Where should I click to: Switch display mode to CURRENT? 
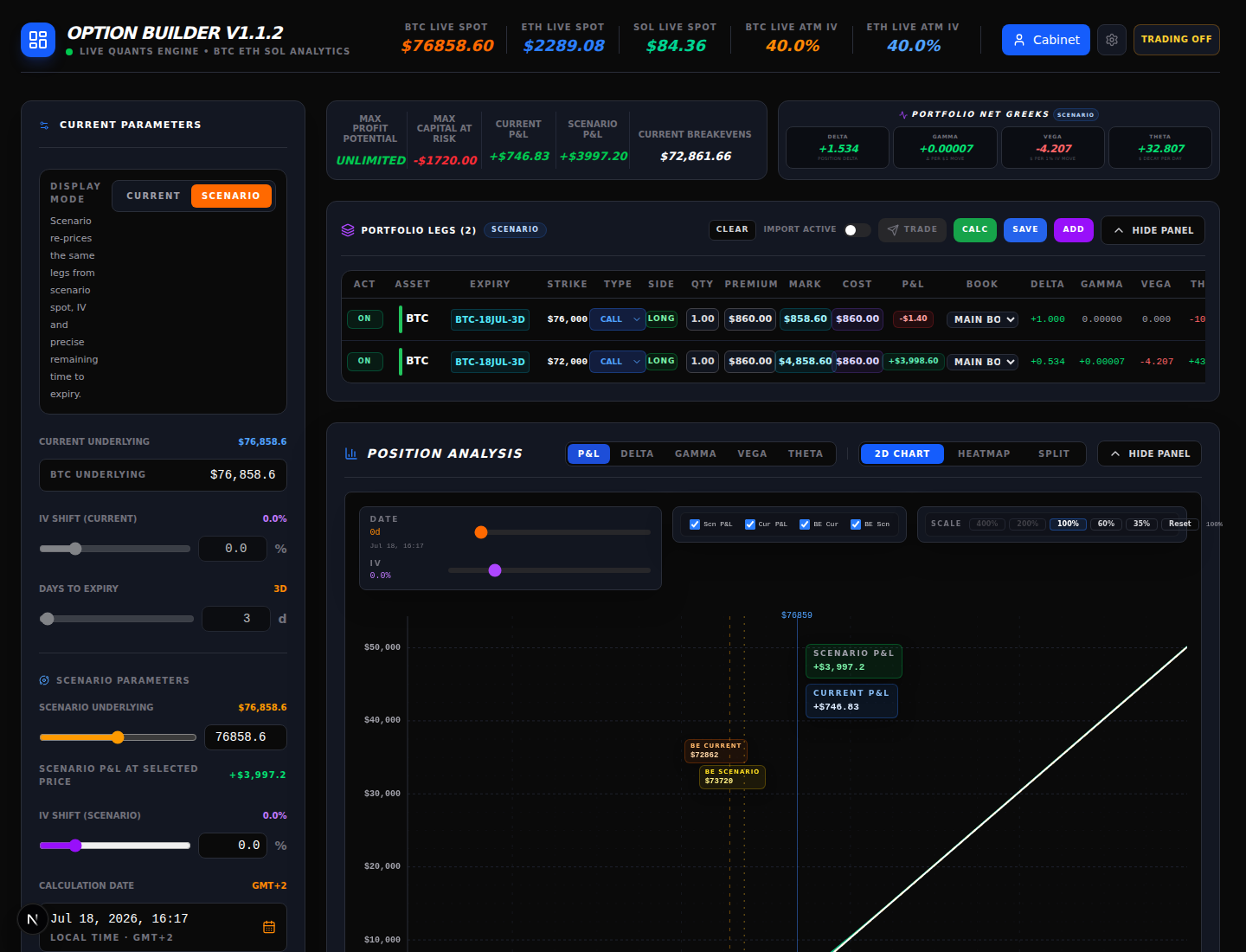[x=153, y=196]
